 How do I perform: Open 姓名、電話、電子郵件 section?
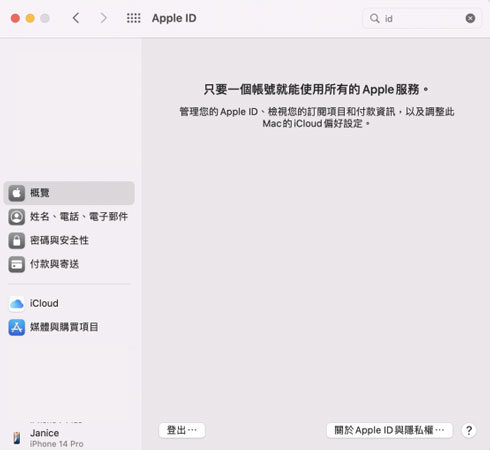(x=69, y=217)
